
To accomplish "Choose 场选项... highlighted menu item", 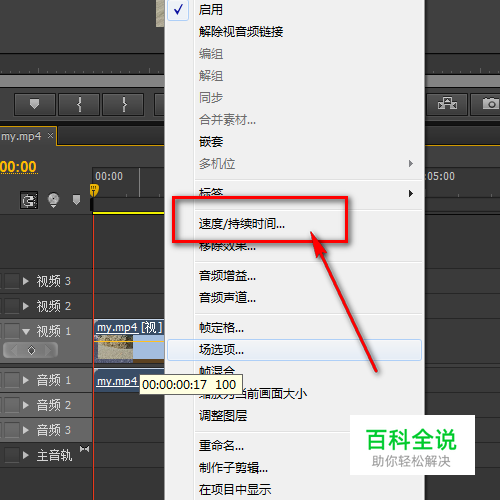I will [x=294, y=350].
